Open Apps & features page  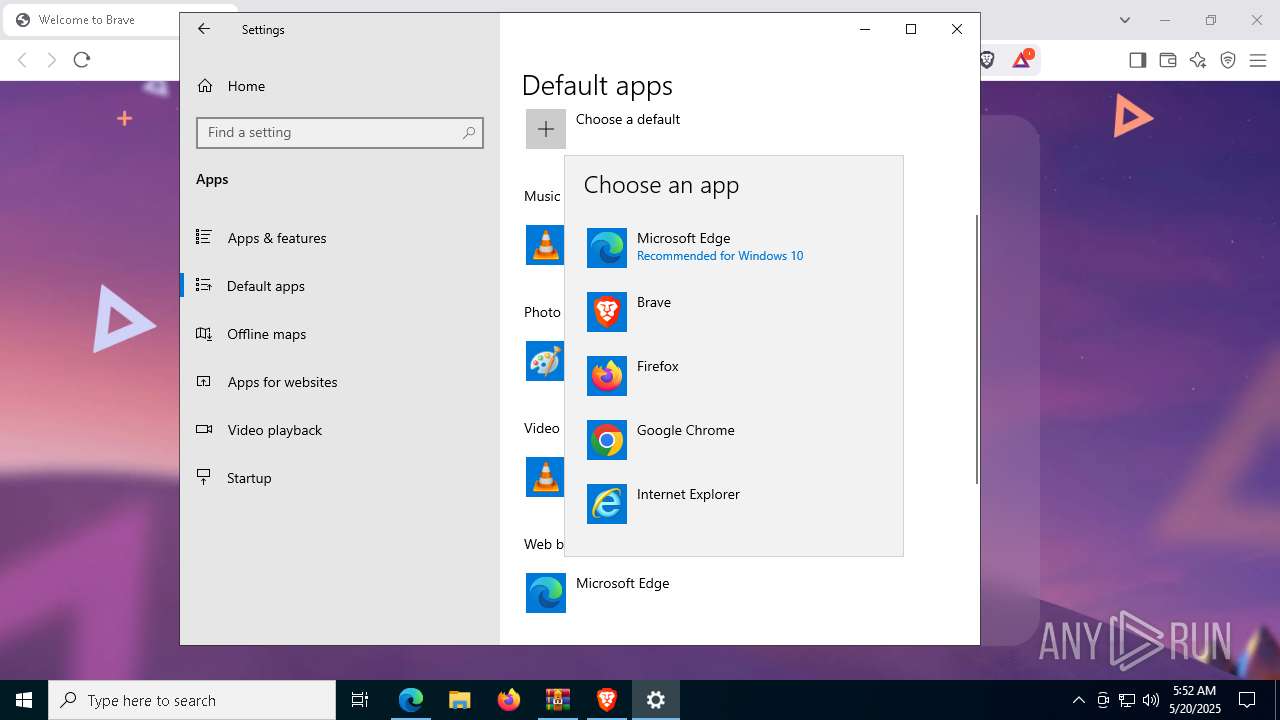click(x=340, y=238)
